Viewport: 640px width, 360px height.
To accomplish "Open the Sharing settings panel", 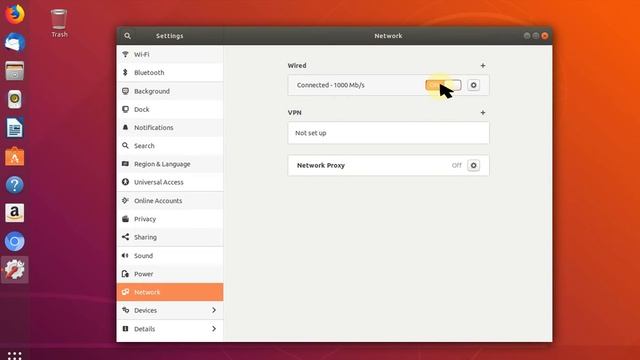I will coord(170,237).
